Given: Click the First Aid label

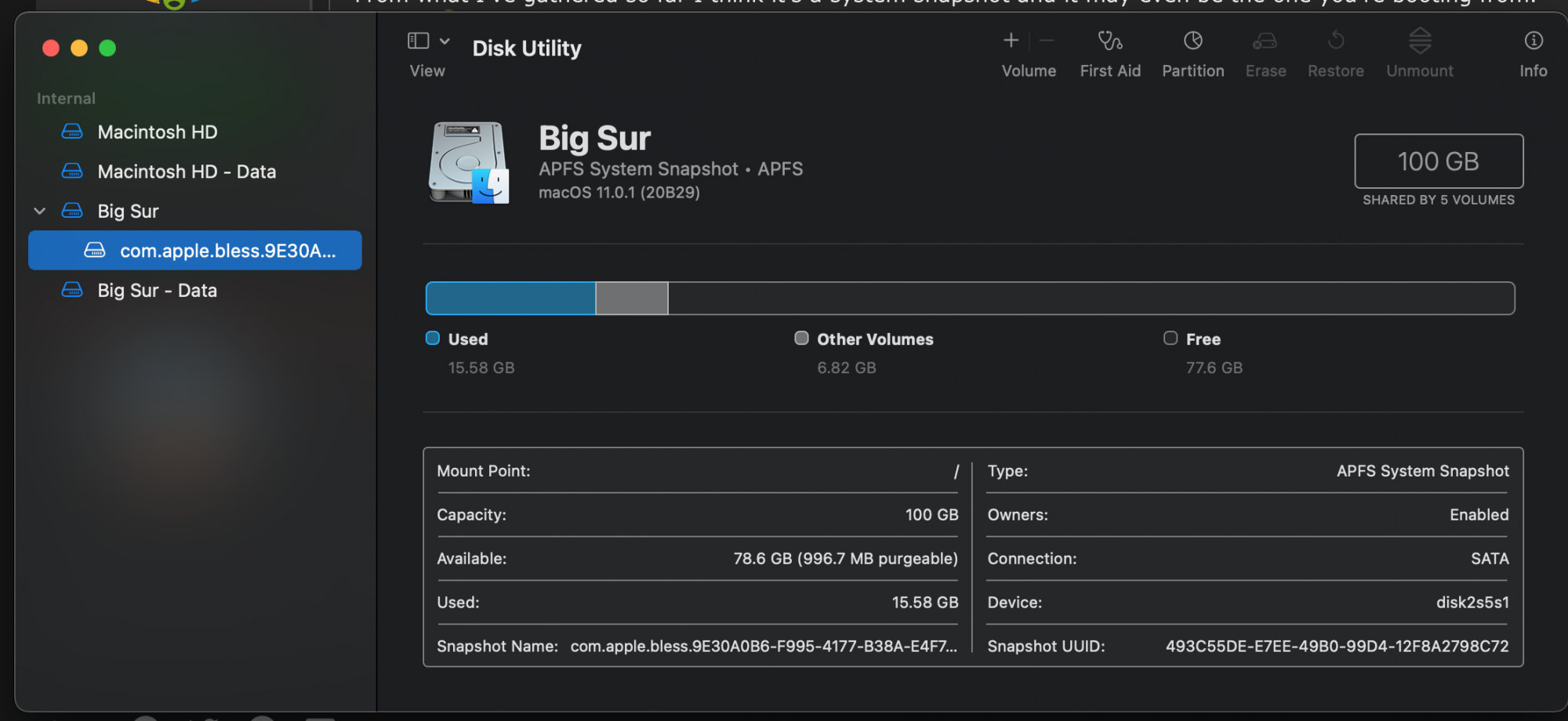Looking at the screenshot, I should [1110, 71].
